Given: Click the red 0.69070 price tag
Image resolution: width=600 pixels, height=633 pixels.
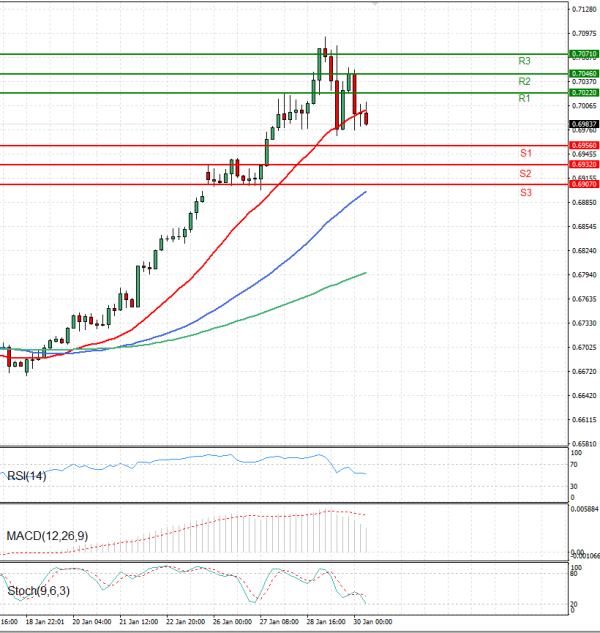Looking at the screenshot, I should click(583, 184).
